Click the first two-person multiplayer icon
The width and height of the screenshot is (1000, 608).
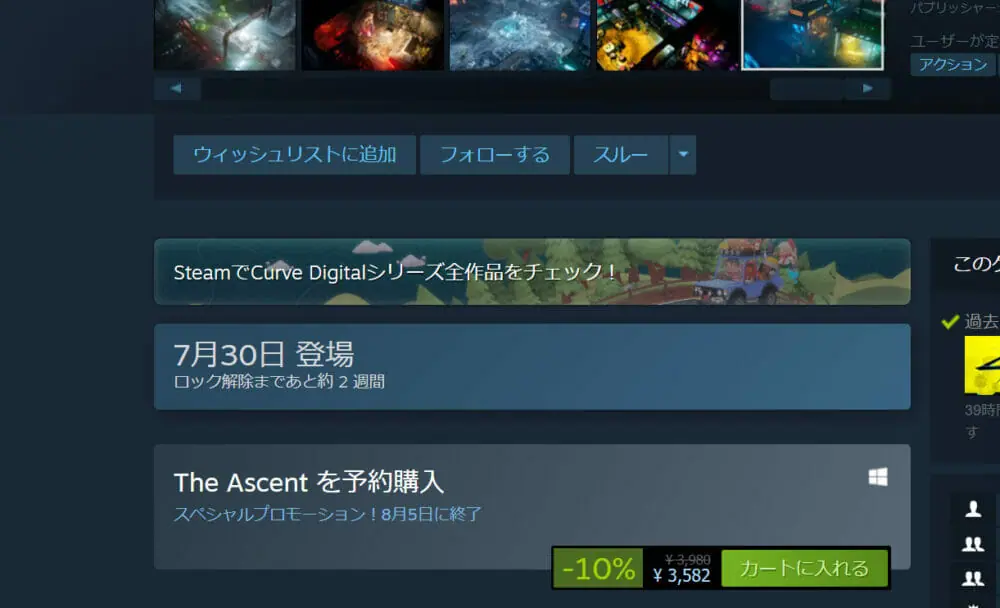click(973, 544)
